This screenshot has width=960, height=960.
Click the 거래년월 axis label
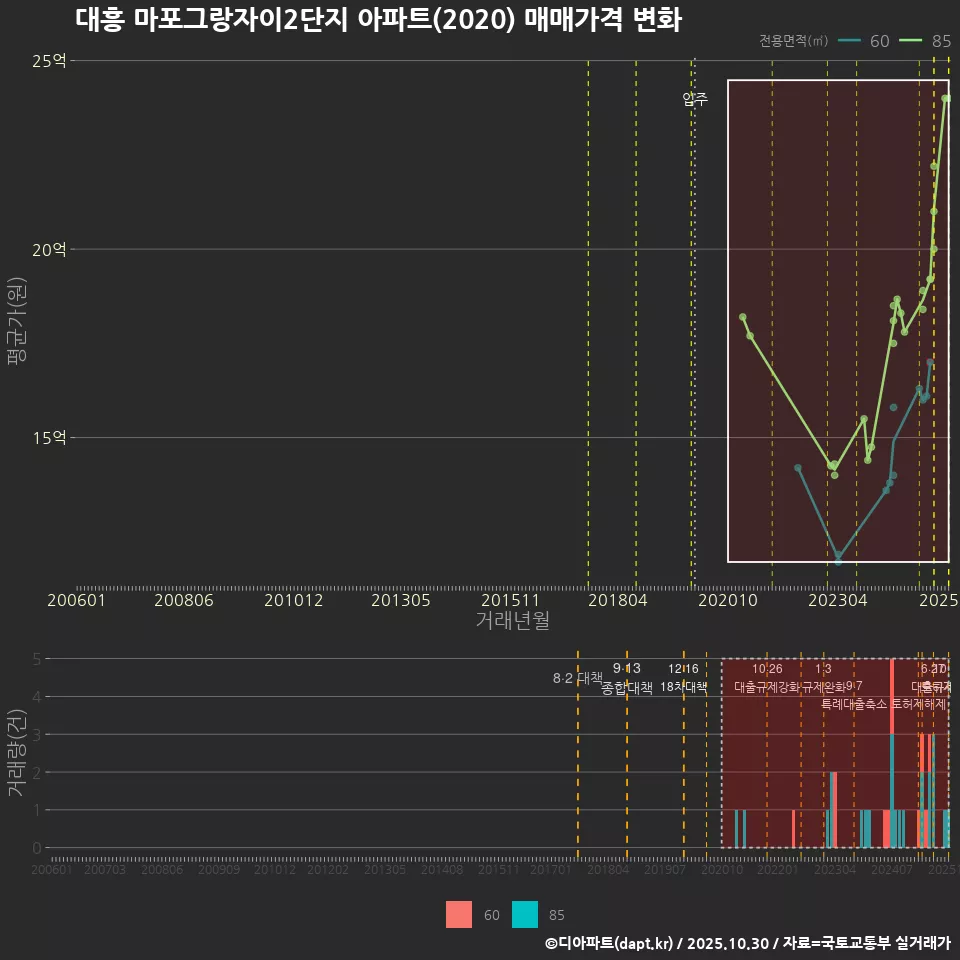(x=512, y=621)
